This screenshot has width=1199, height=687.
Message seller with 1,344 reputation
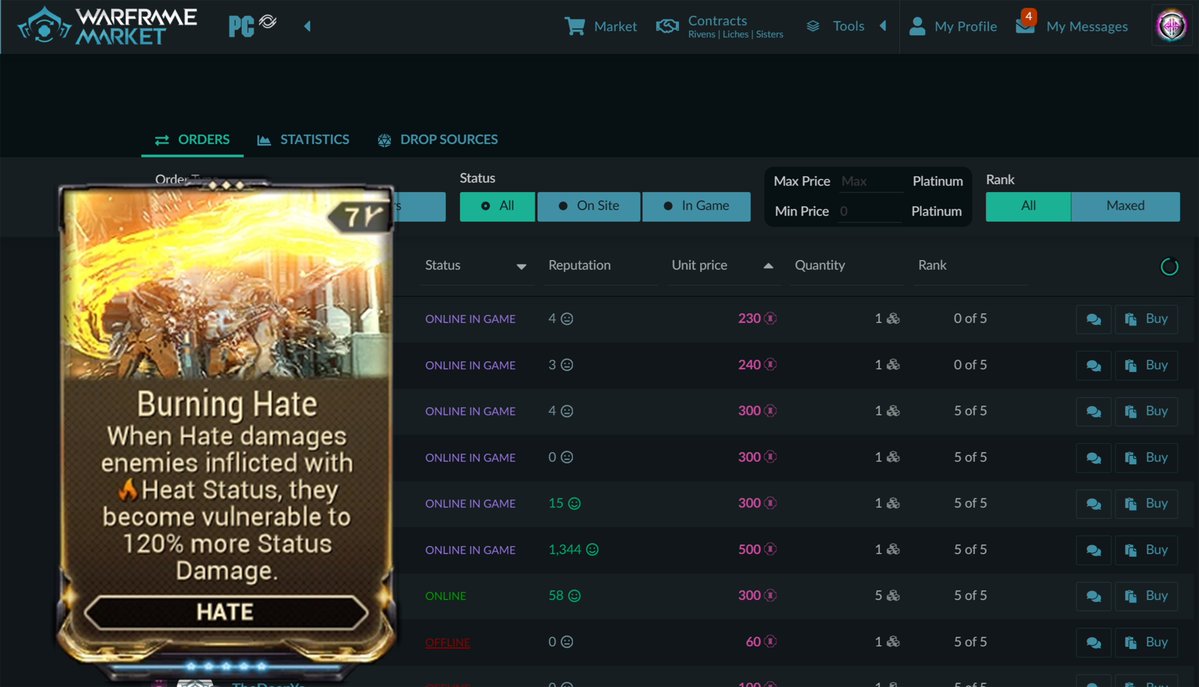1093,550
